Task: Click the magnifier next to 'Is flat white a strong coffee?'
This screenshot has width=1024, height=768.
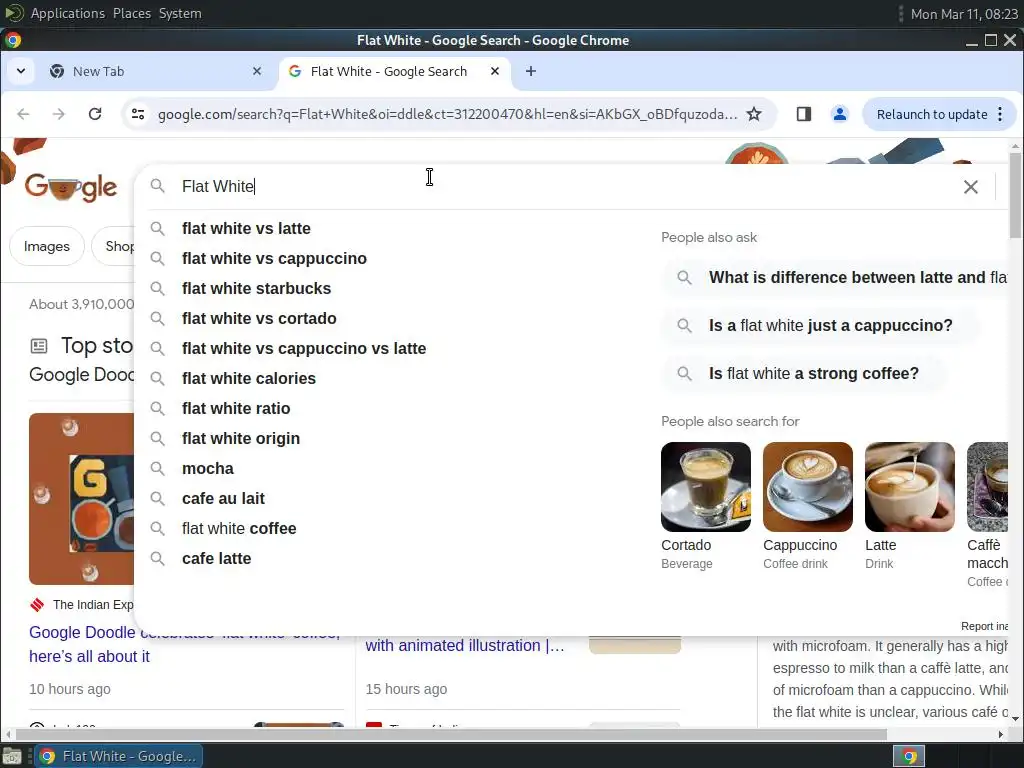Action: [684, 374]
